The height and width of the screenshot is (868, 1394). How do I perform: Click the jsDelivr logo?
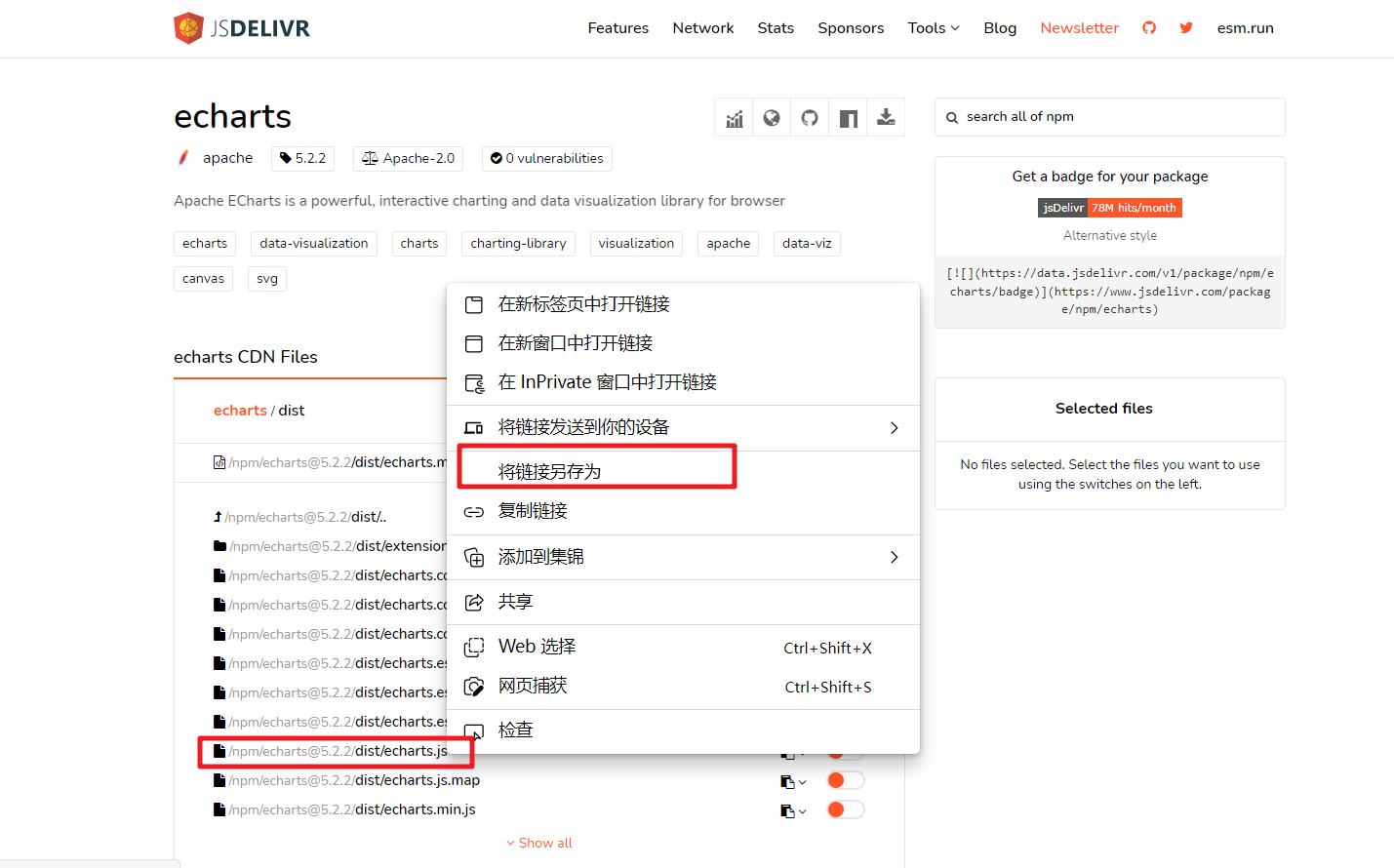pos(240,28)
